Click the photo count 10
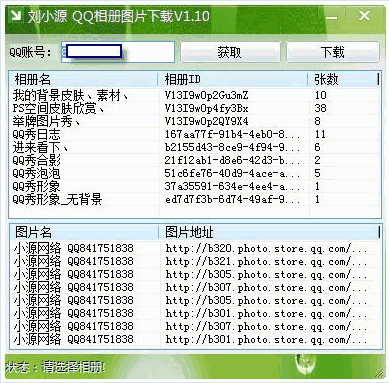389x383 pixels. point(320,95)
